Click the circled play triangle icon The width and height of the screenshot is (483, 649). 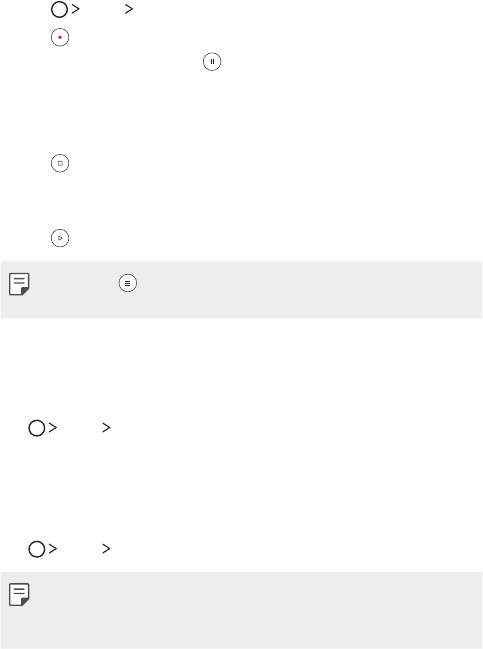(x=60, y=238)
